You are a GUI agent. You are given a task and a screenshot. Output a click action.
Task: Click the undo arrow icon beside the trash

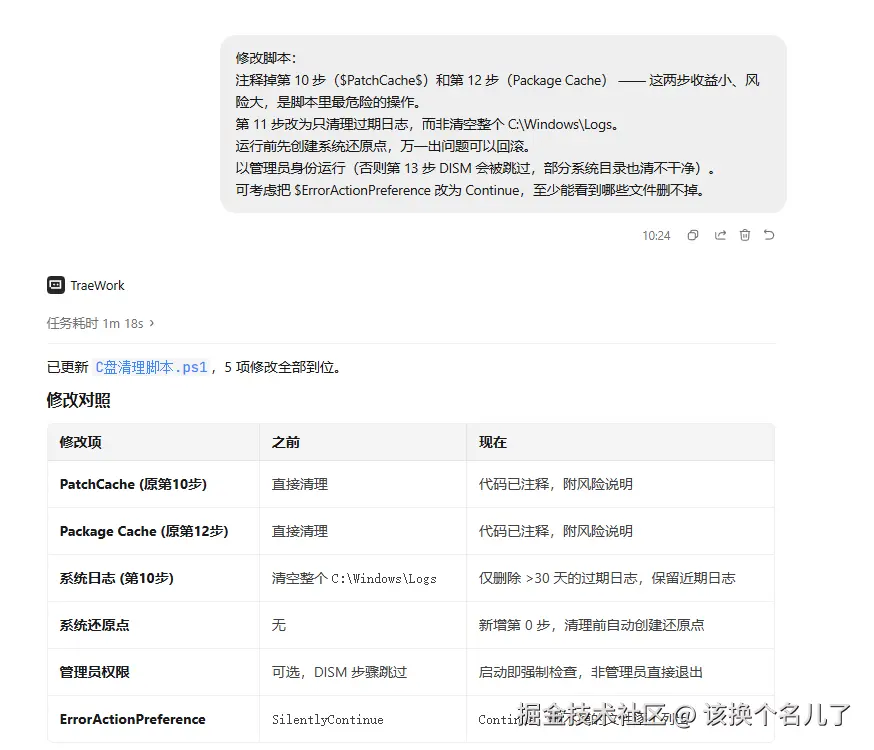[769, 235]
